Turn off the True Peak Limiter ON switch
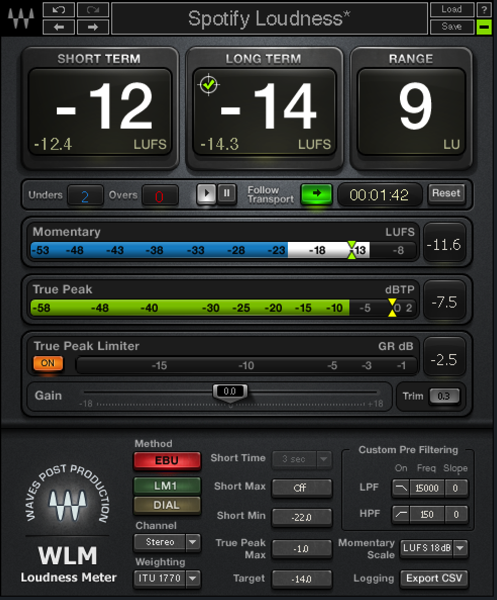 coord(48,363)
